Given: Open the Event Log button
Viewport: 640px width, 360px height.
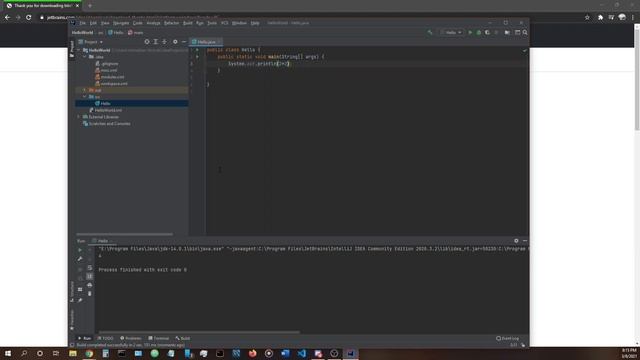Looking at the screenshot, I should click(507, 338).
